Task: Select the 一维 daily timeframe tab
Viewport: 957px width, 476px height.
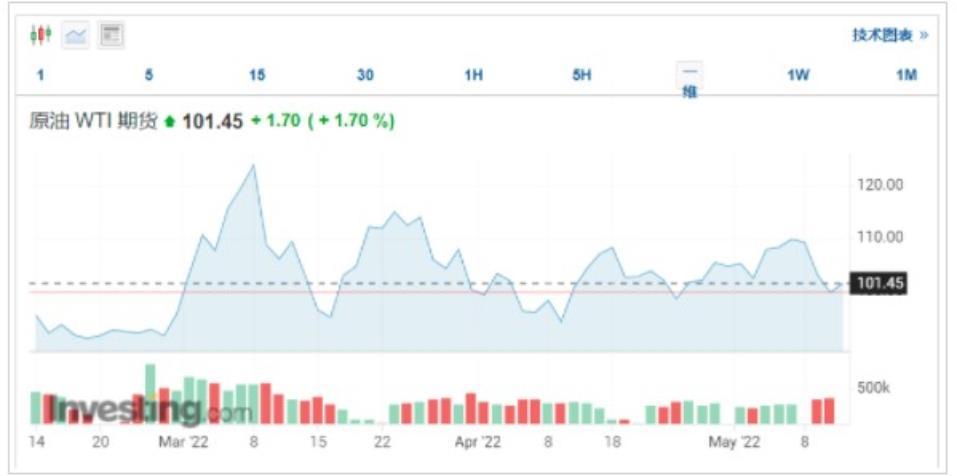Action: (690, 80)
